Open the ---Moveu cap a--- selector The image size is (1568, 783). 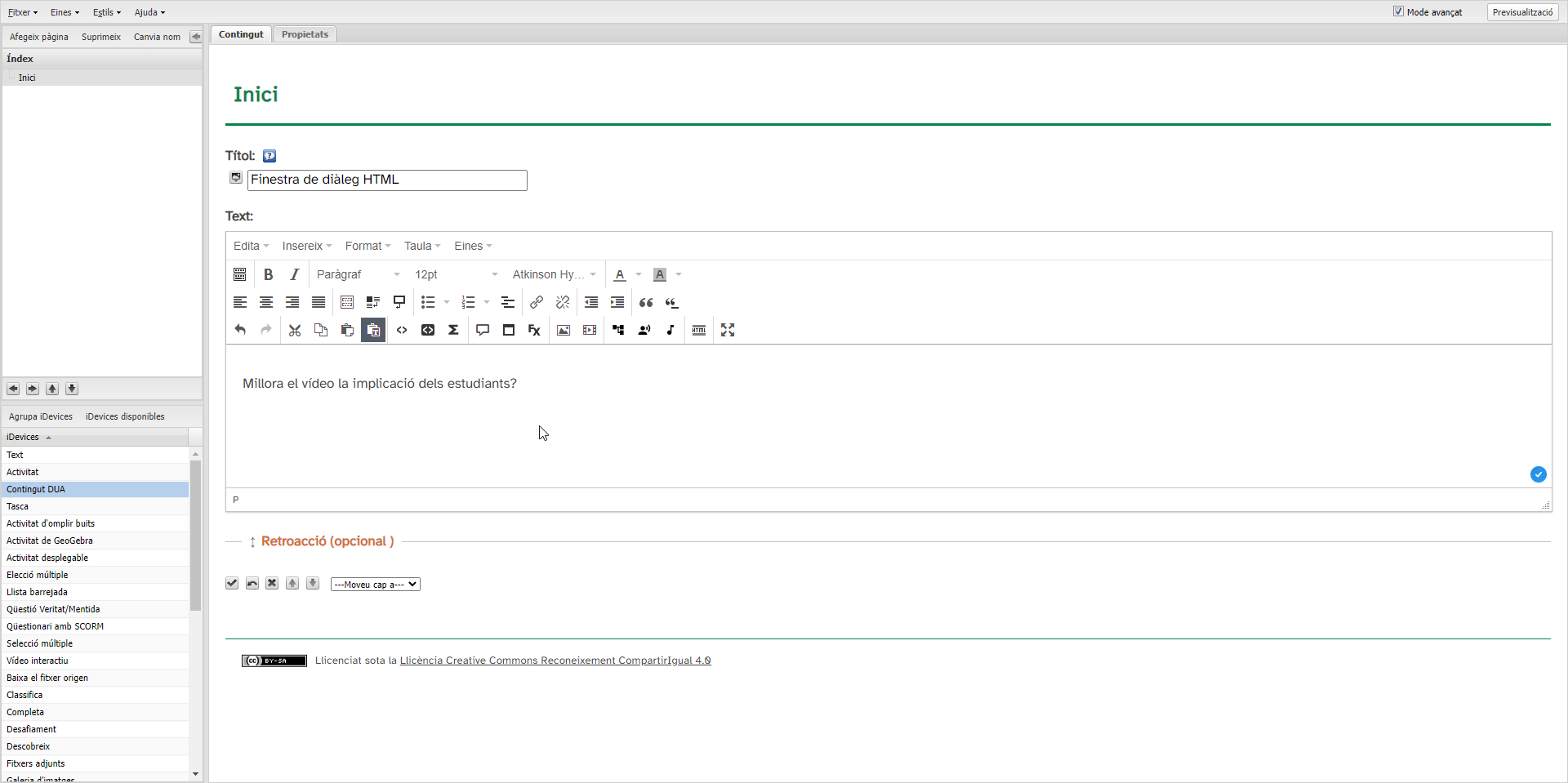375,584
